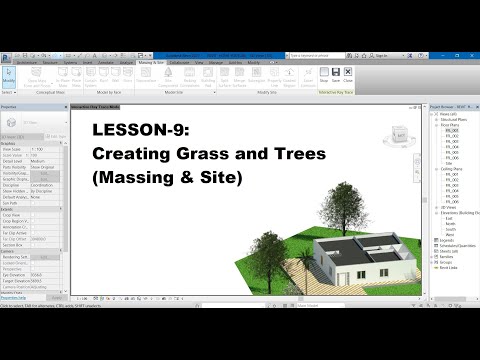480x360 pixels.
Task: Toggle the Crop Region Visible checkbox
Action: point(33,221)
